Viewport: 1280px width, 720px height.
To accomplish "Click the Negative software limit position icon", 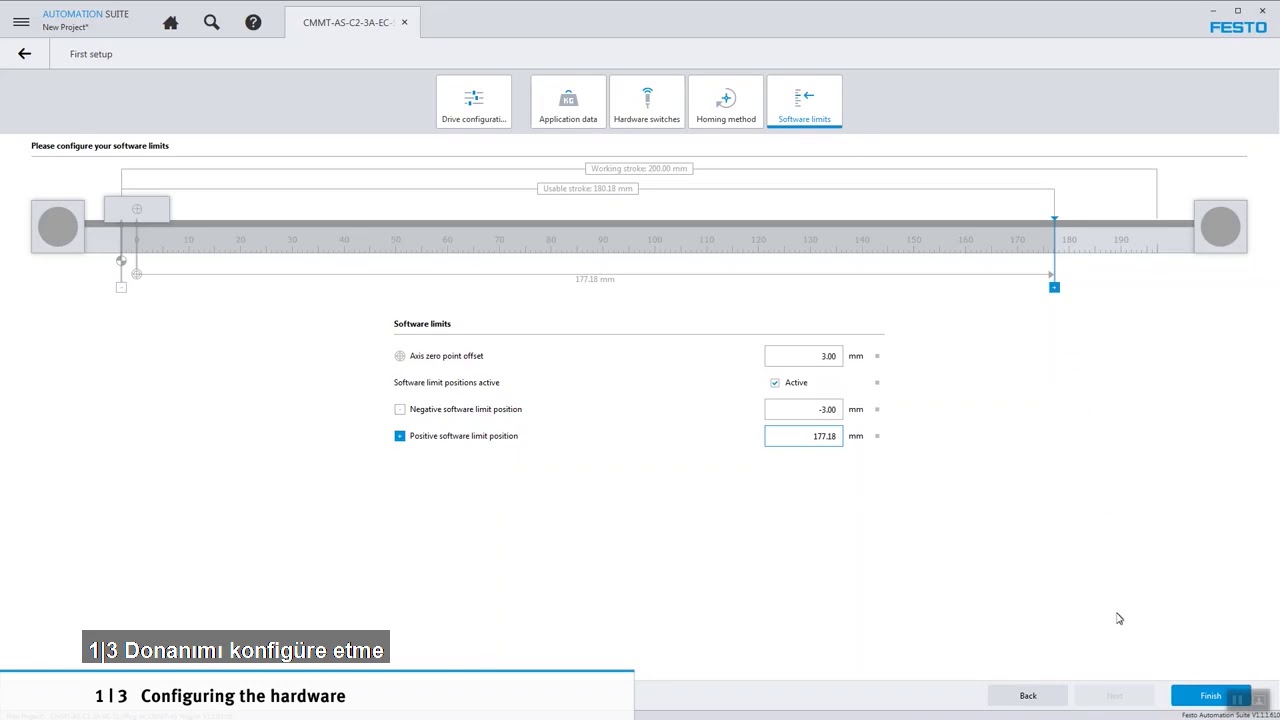I will pyautogui.click(x=400, y=409).
